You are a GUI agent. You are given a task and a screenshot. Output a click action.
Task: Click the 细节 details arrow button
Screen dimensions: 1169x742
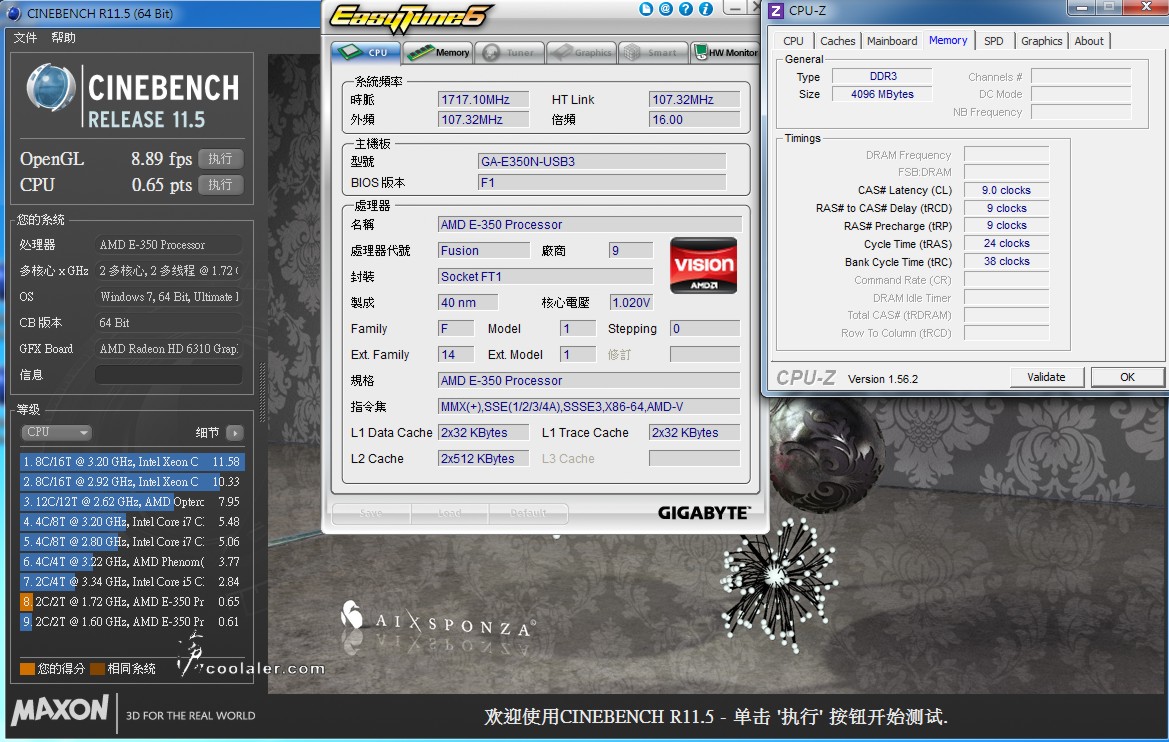tap(235, 433)
